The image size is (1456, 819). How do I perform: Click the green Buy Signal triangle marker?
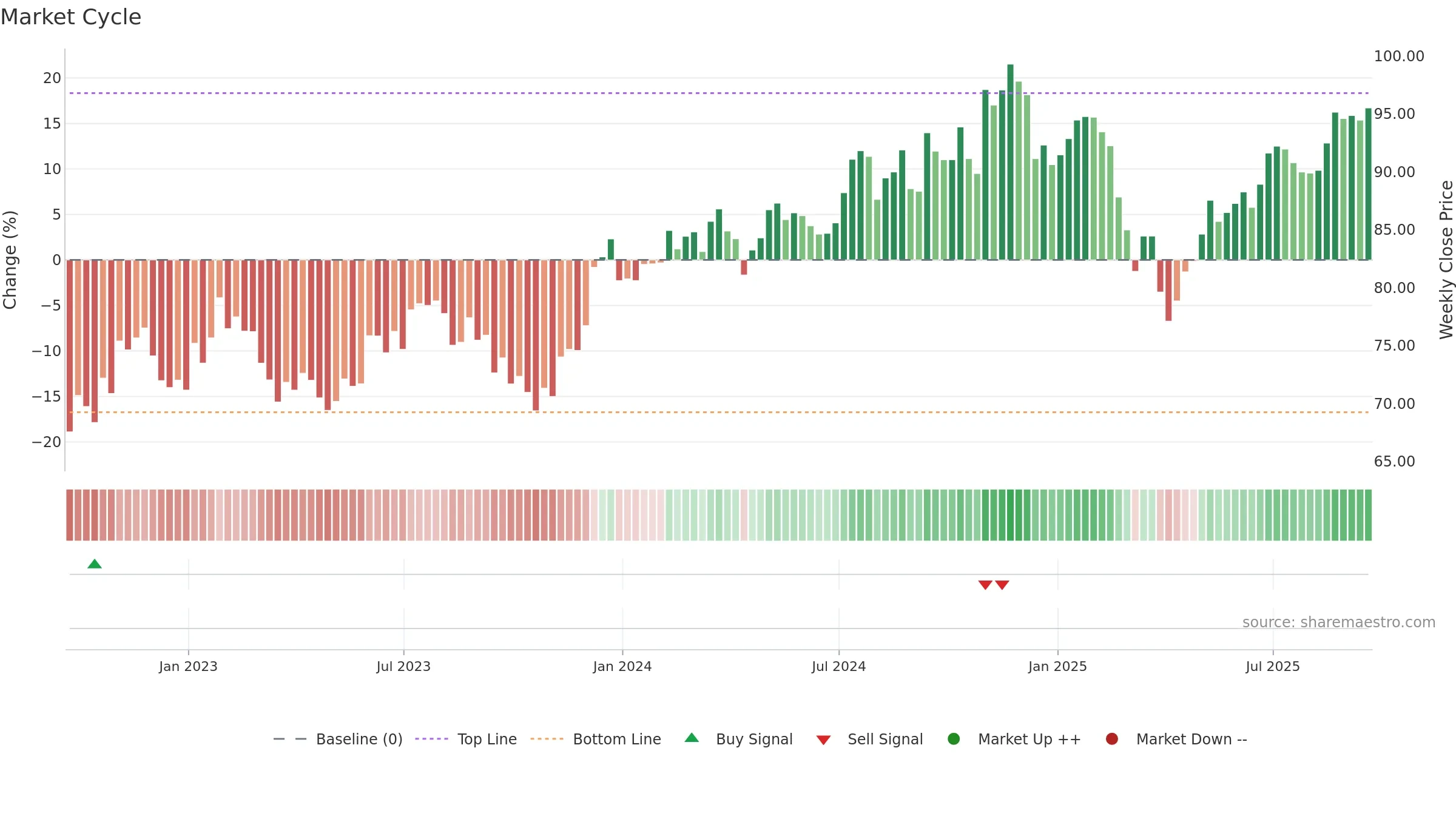click(95, 564)
